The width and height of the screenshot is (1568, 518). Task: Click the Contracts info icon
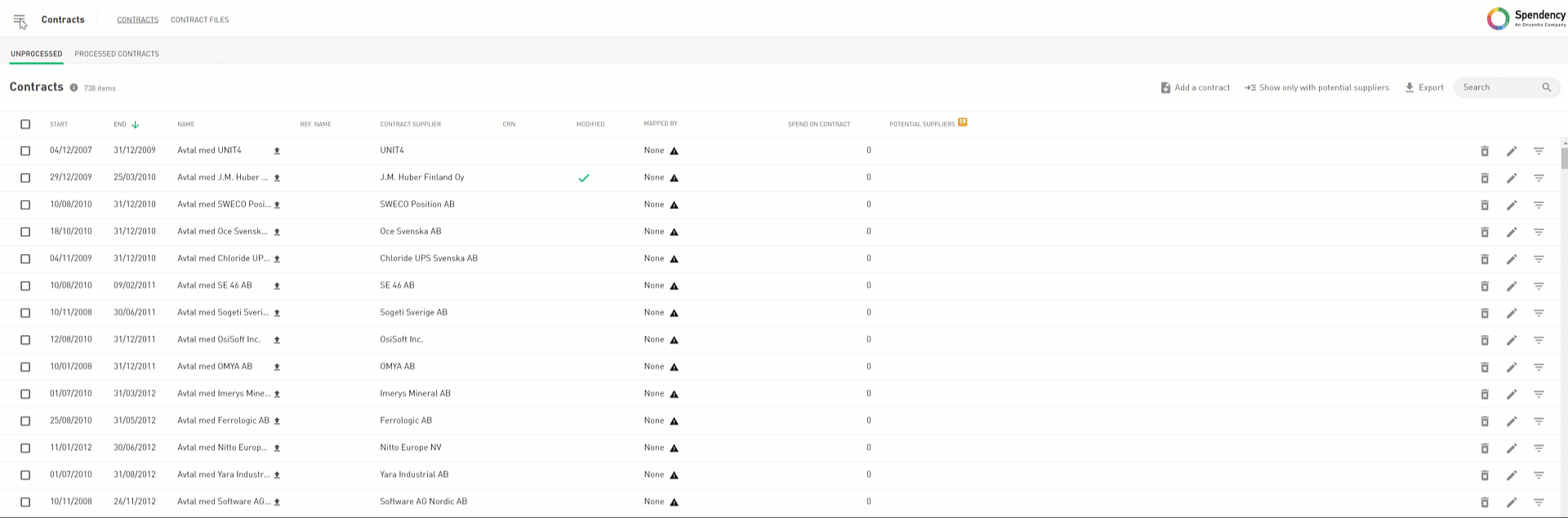tap(73, 88)
